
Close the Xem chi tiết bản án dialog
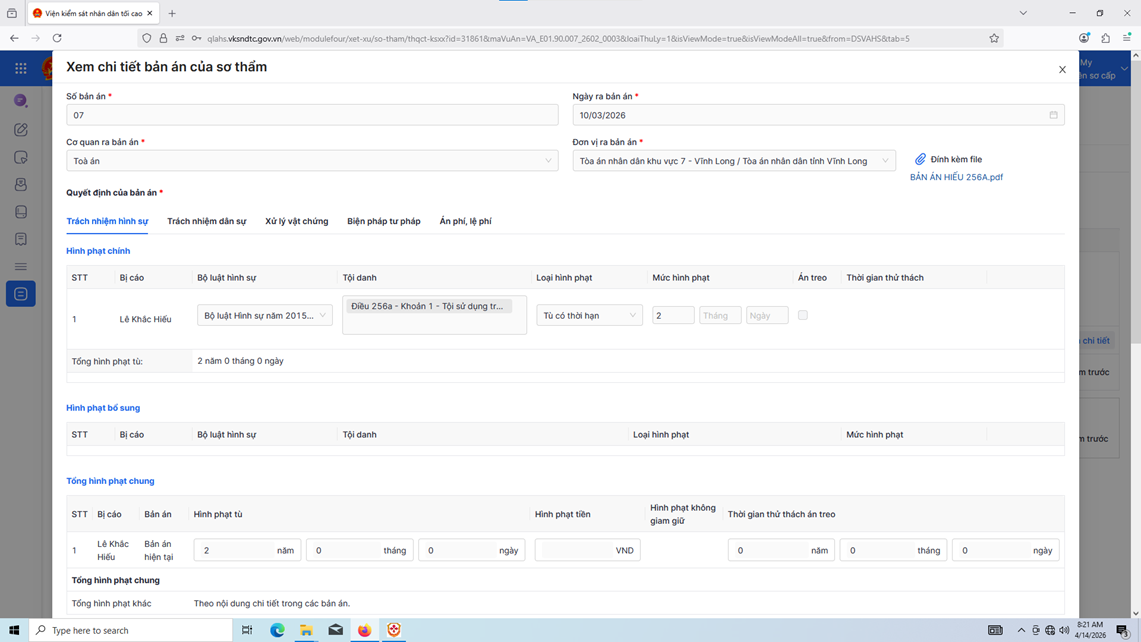(x=1062, y=70)
